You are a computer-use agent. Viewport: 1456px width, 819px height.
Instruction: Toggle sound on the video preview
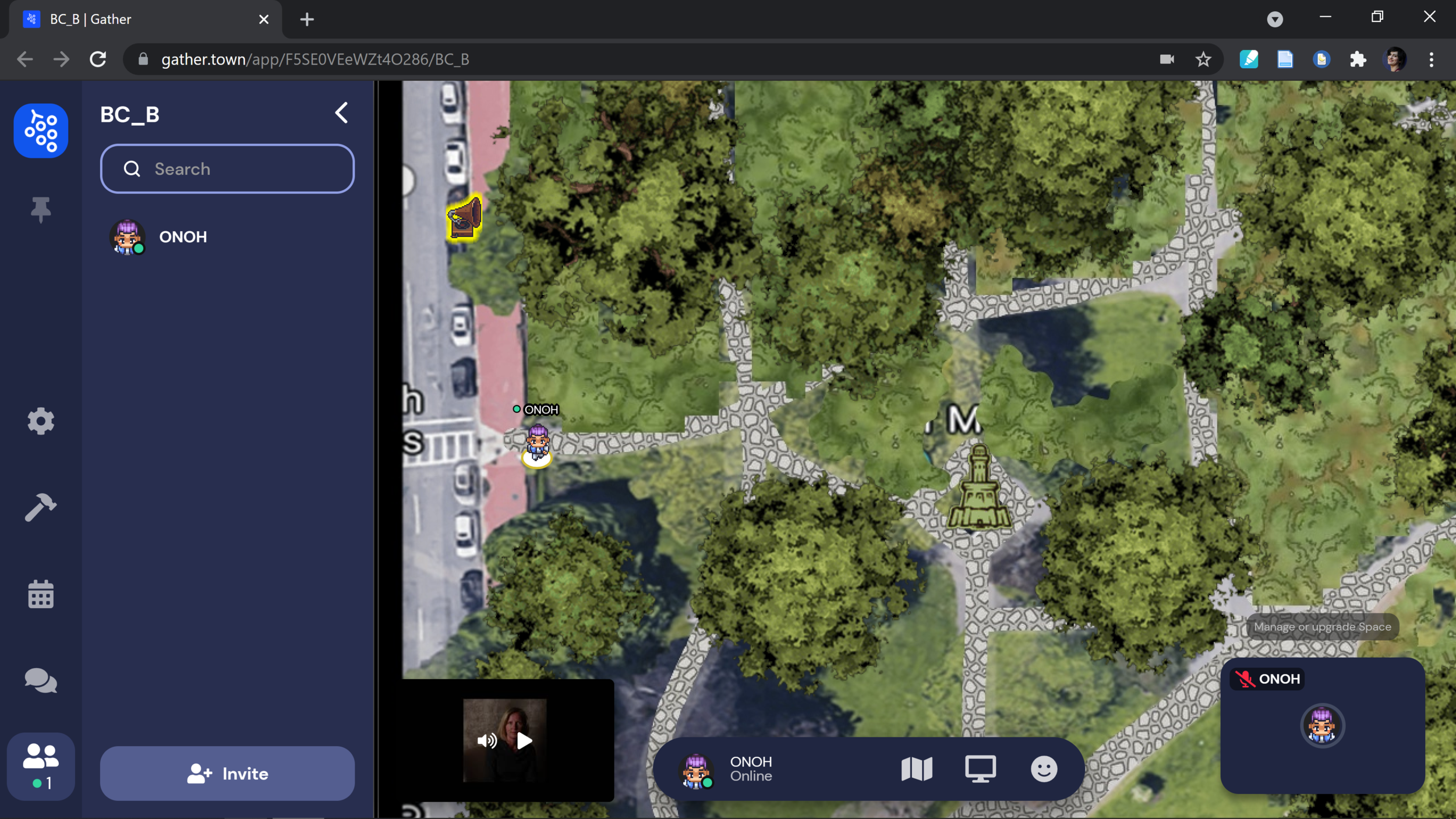click(x=487, y=740)
